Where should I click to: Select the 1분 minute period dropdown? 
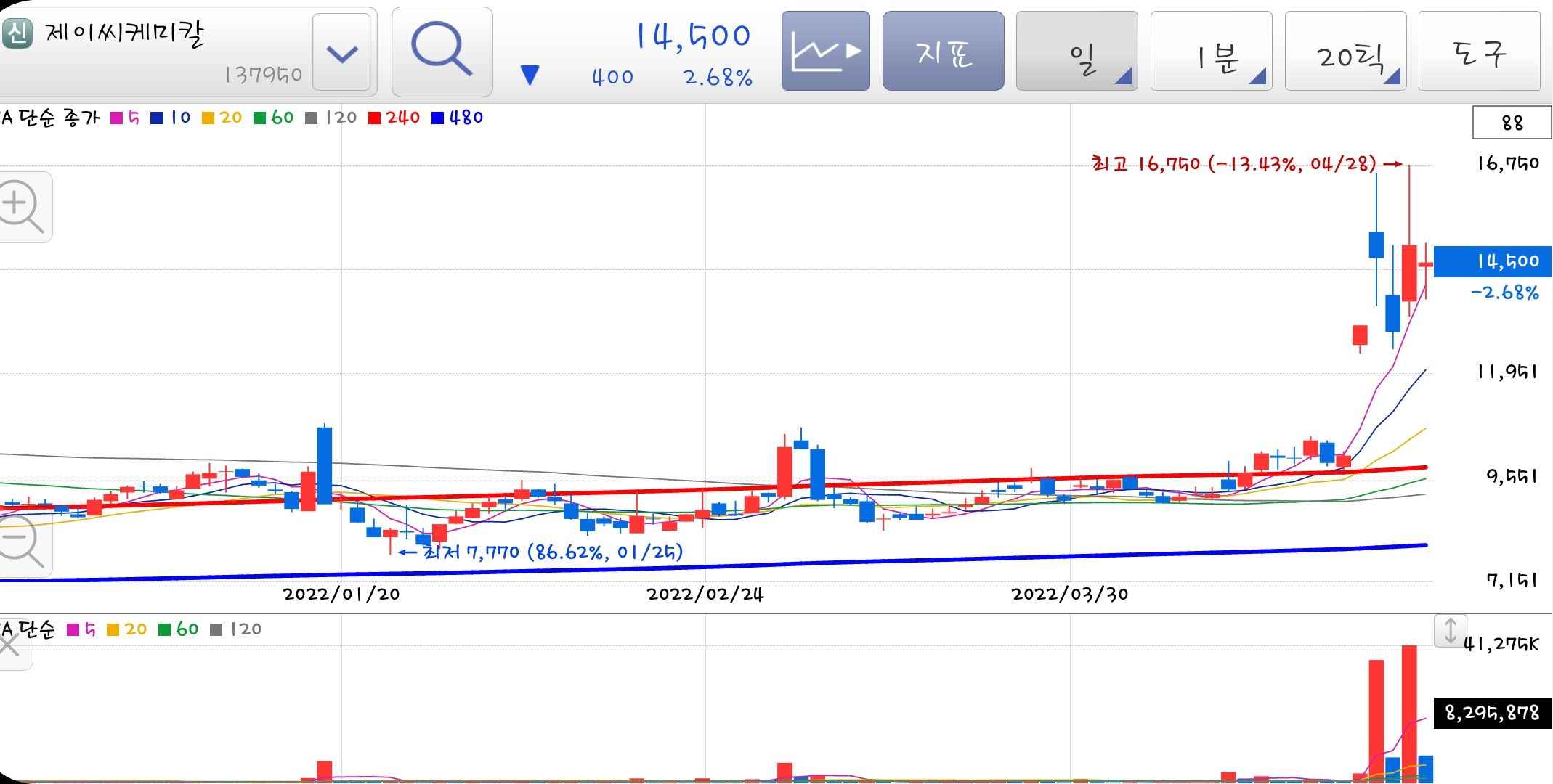pyautogui.click(x=1211, y=52)
